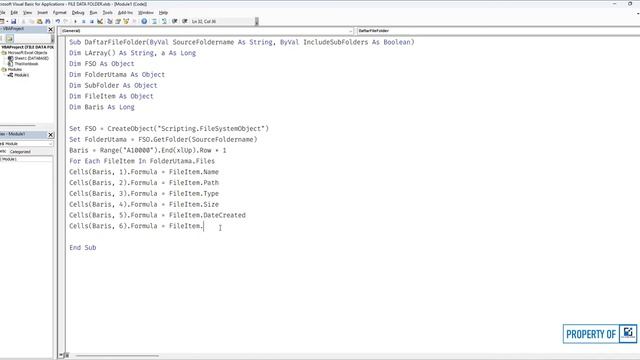Click the Break pause icon
The height and width of the screenshot is (360, 640).
click(83, 21)
